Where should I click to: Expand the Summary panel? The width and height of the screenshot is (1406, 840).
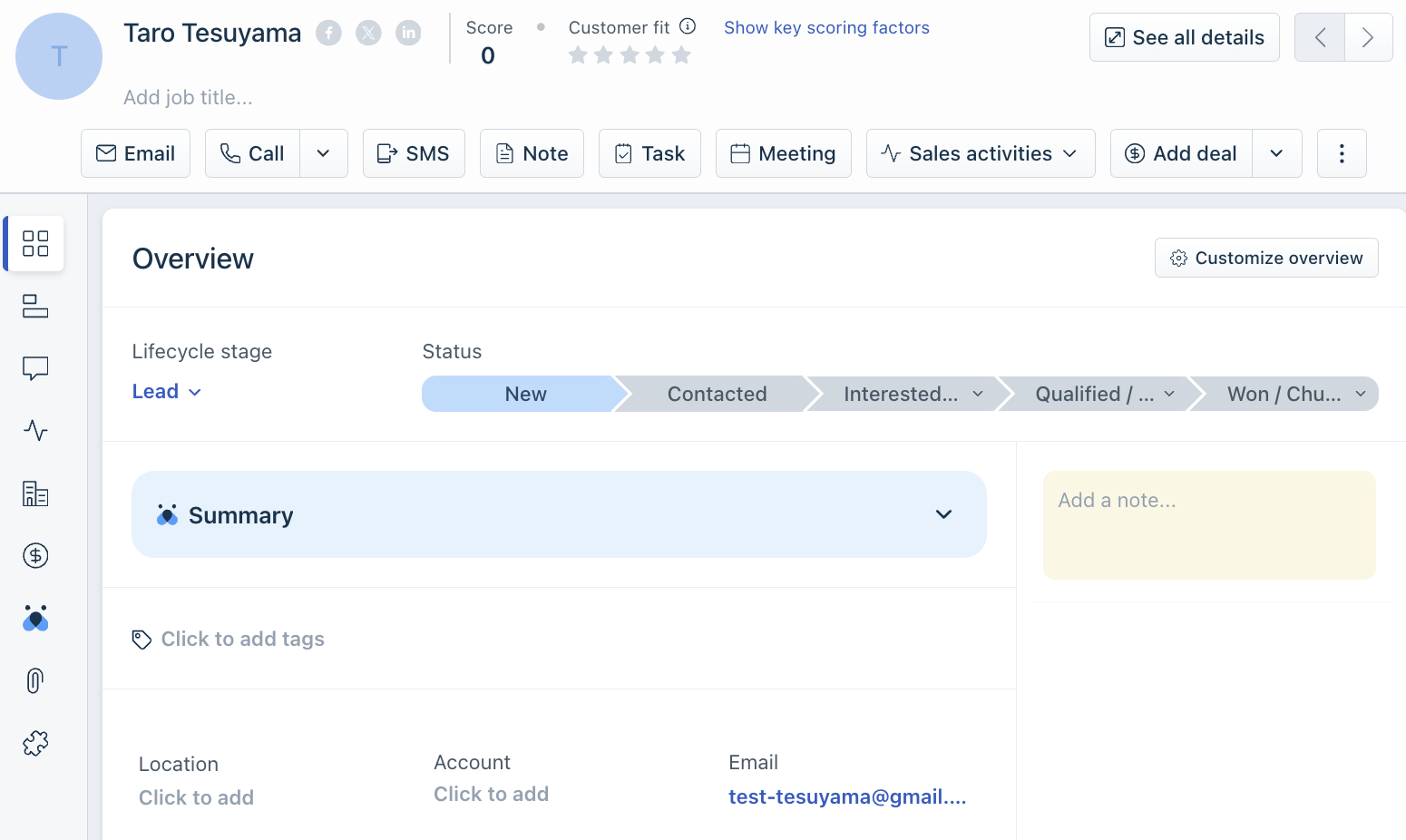coord(943,514)
